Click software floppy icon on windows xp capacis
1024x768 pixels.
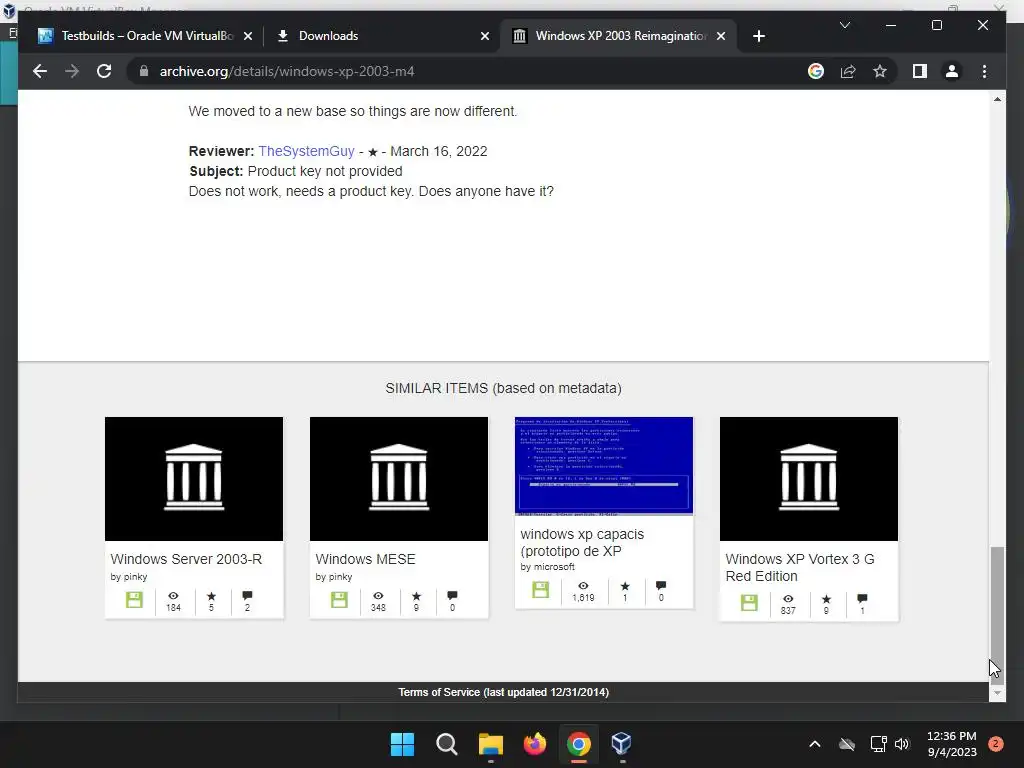540,590
